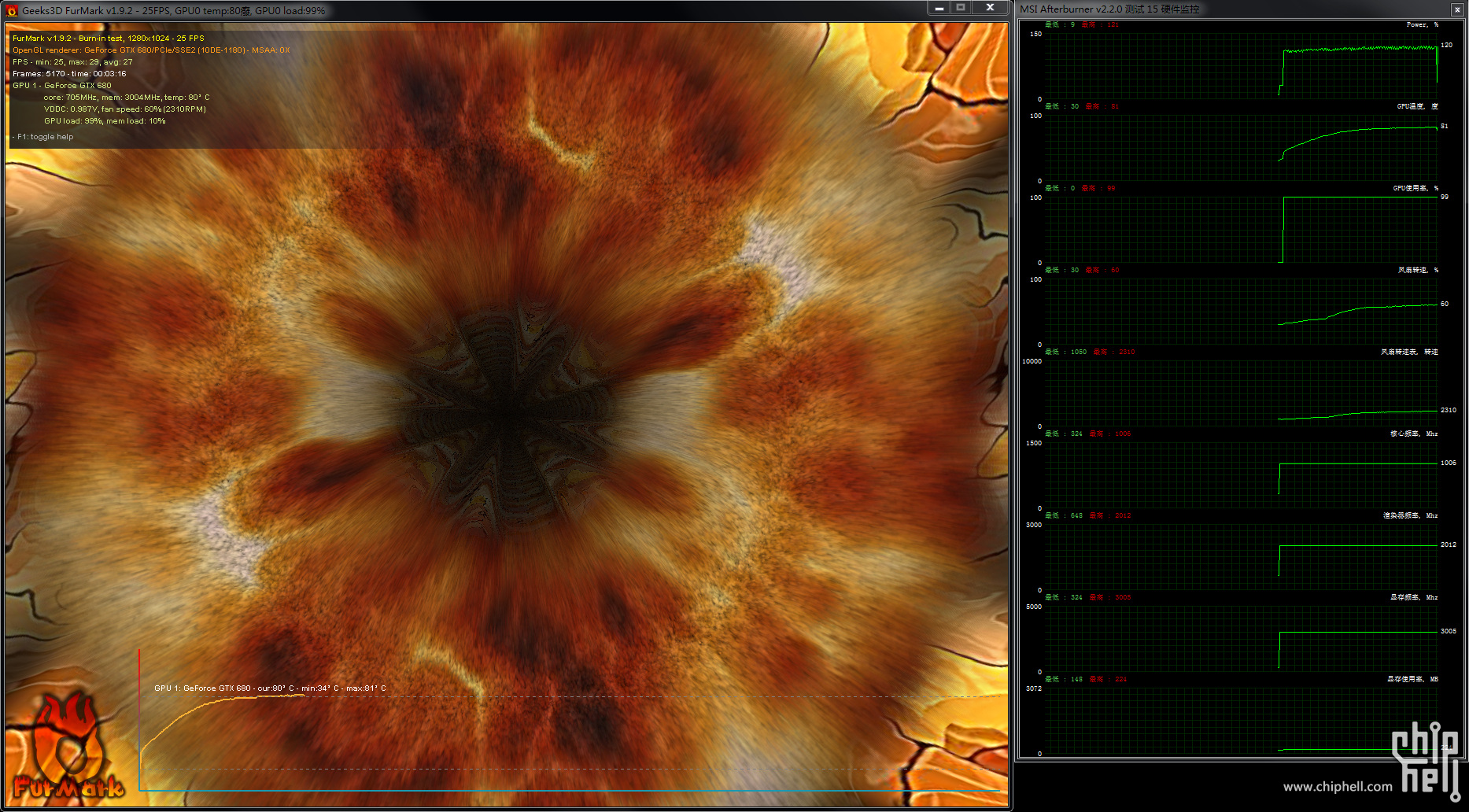Maximize the FurMark window
This screenshot has height=812, width=1469.
tap(961, 8)
